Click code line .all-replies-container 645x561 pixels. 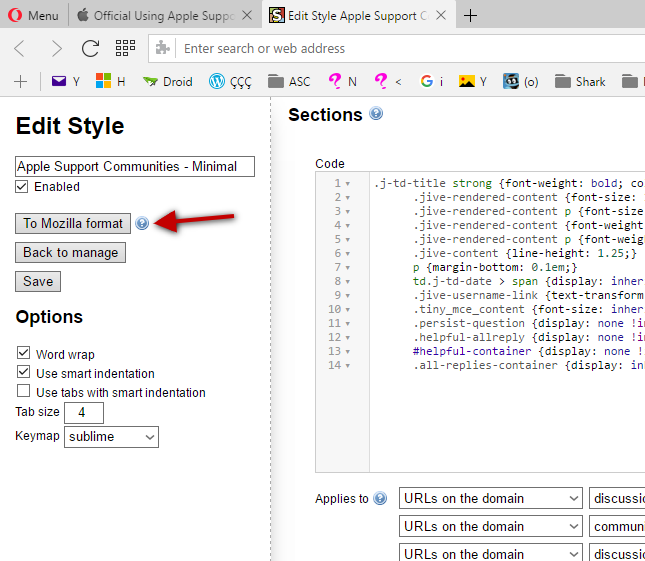point(529,365)
